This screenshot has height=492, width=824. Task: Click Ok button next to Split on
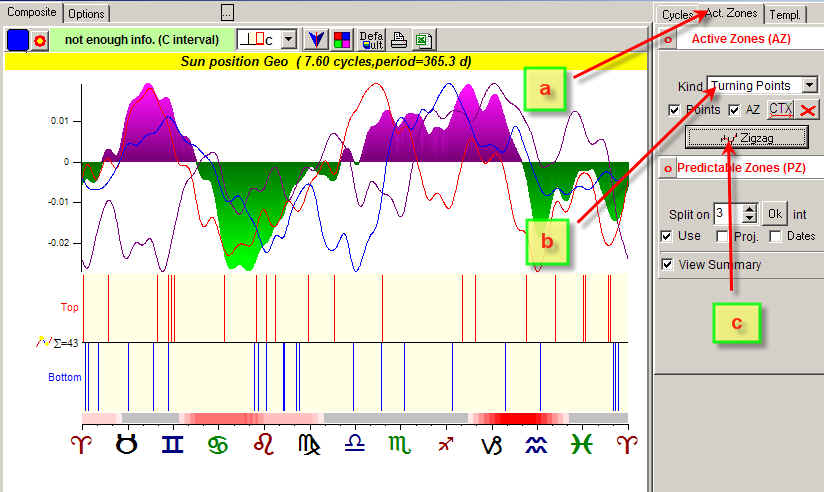click(x=775, y=213)
